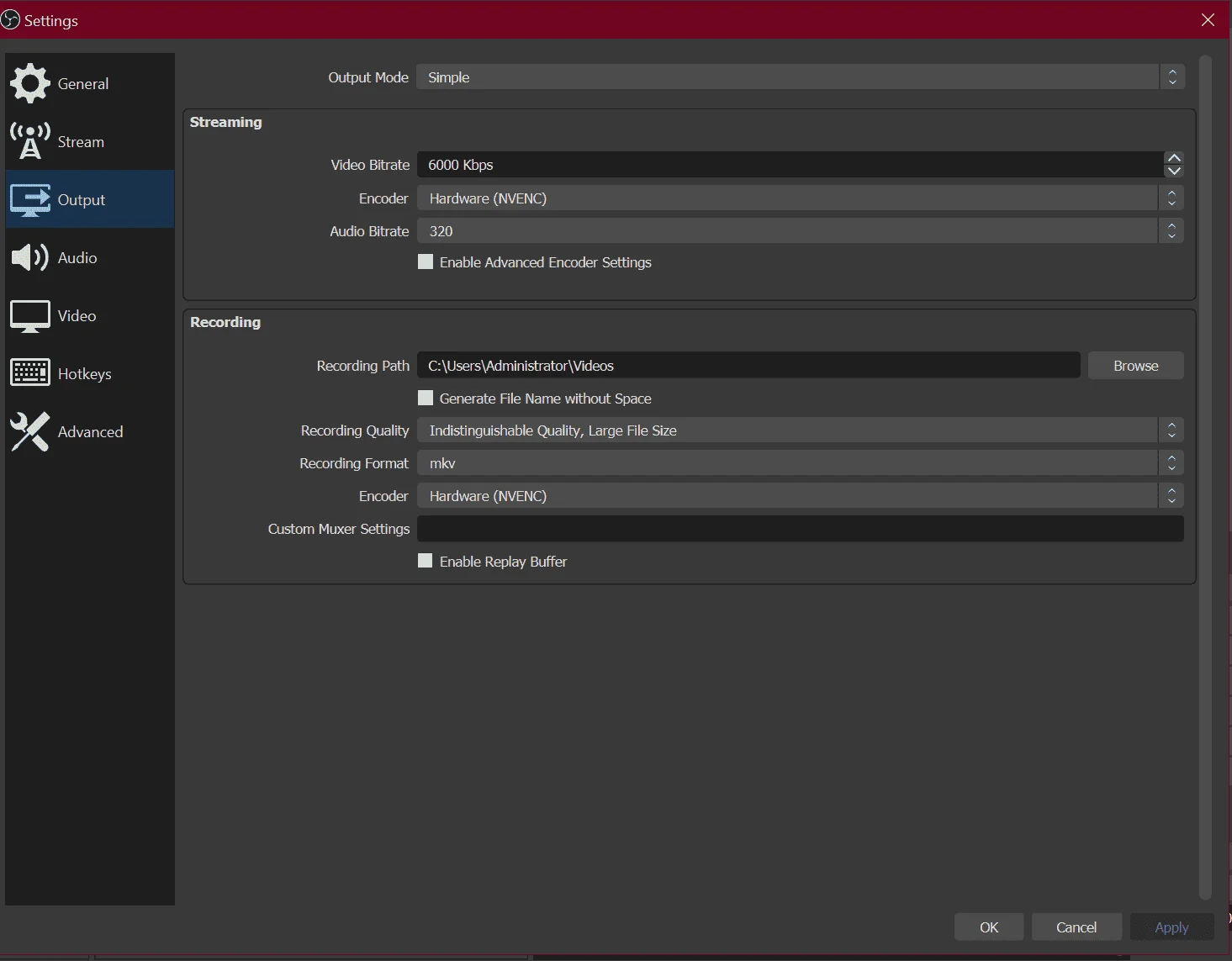Viewport: 1232px width, 961px height.
Task: Click the Cancel button
Action: pyautogui.click(x=1076, y=927)
